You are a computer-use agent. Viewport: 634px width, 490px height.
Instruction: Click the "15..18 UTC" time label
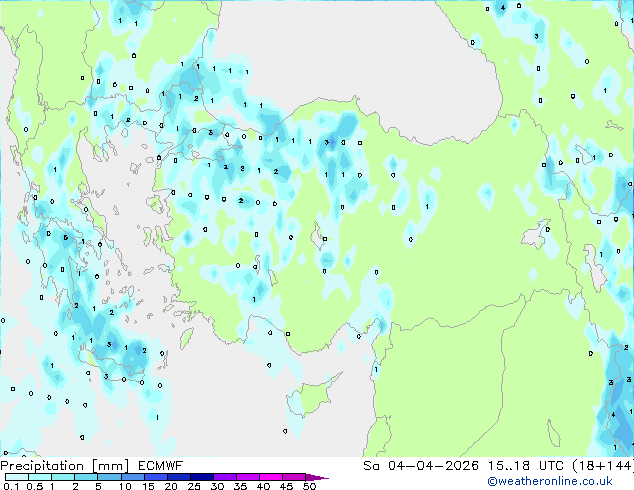(x=526, y=466)
